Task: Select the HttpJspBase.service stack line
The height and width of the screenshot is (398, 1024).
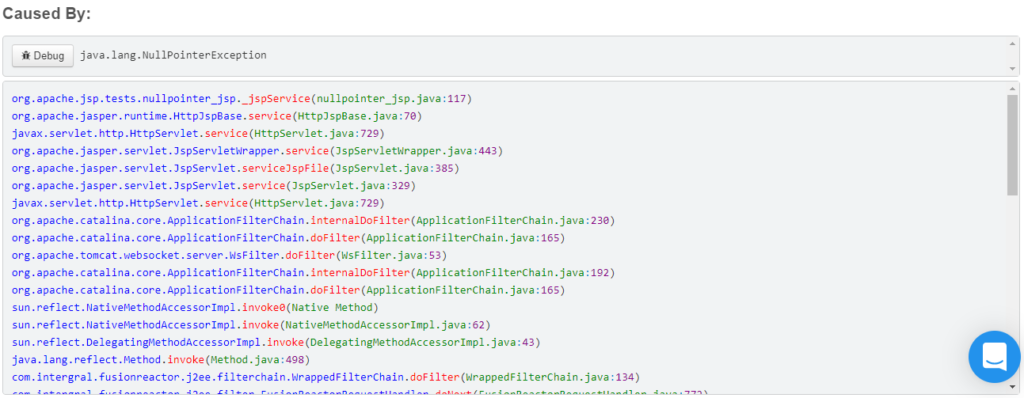Action: click(217, 116)
